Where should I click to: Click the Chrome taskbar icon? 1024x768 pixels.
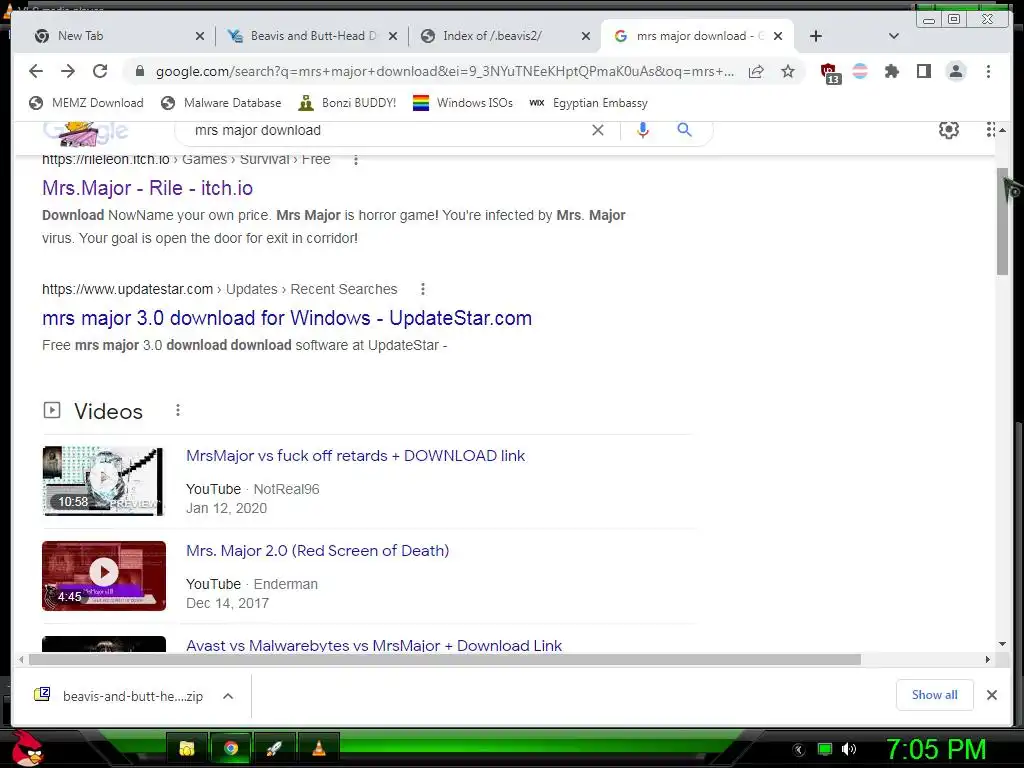click(x=231, y=748)
